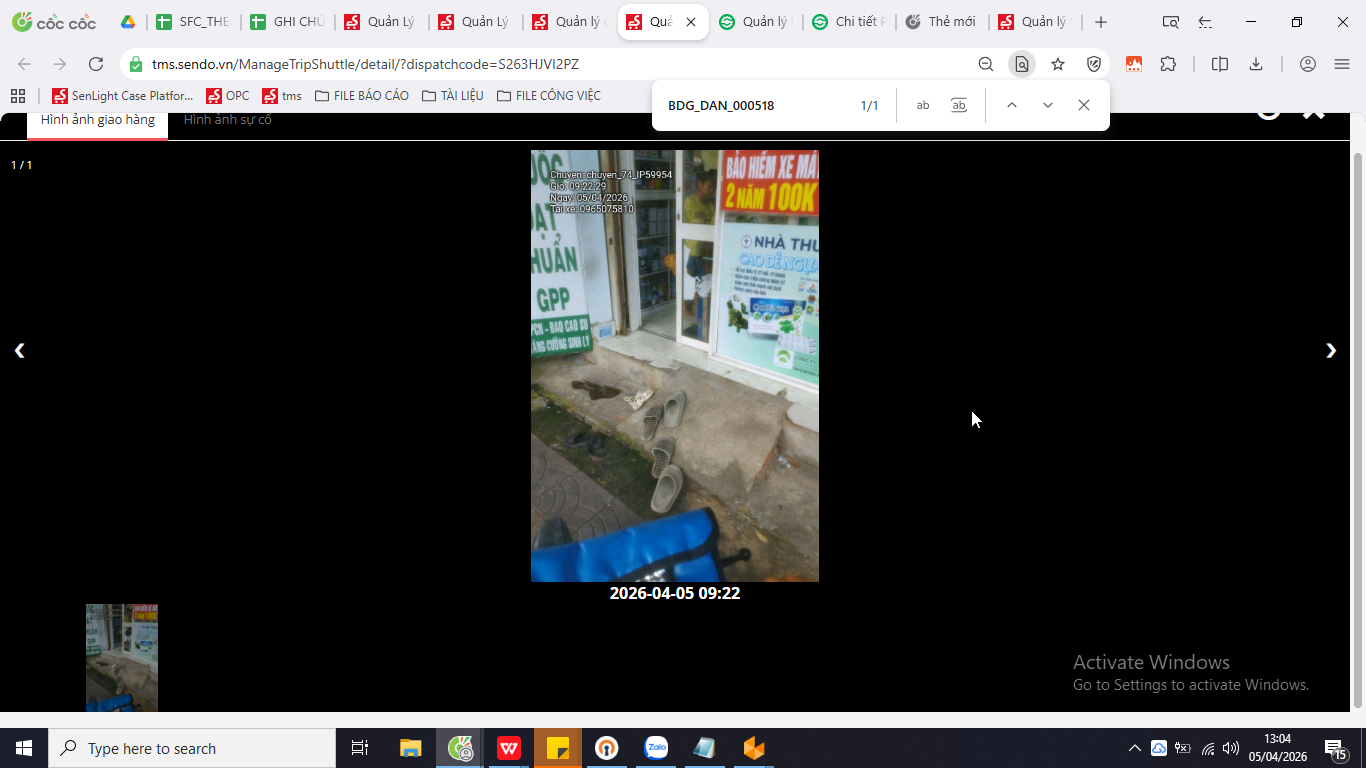Open the downloads panel

click(x=1256, y=64)
